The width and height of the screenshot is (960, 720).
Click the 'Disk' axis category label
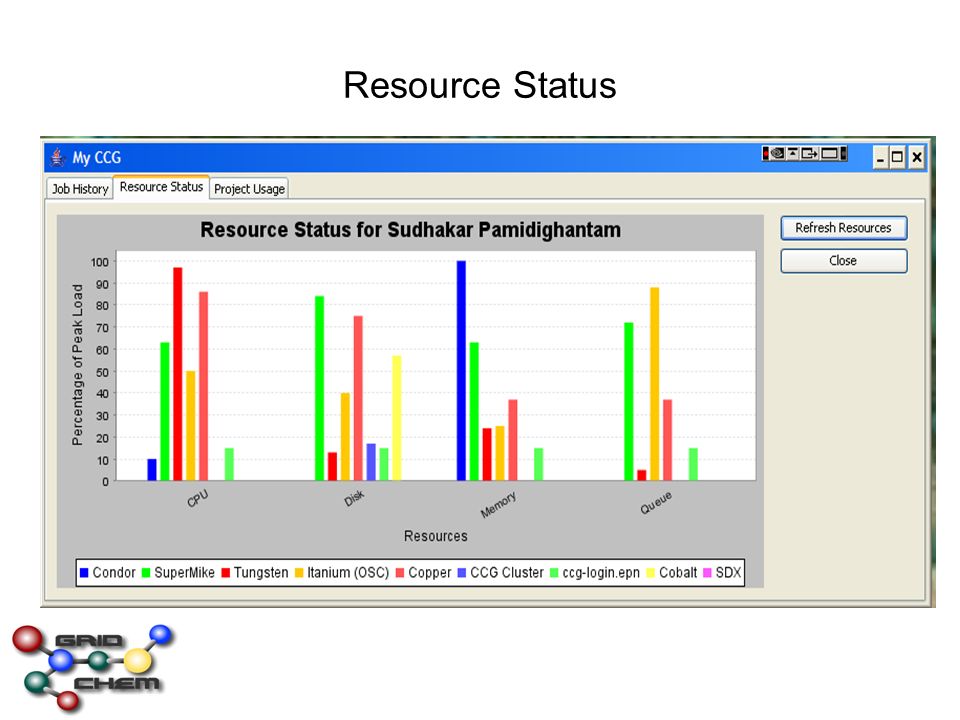pos(354,498)
